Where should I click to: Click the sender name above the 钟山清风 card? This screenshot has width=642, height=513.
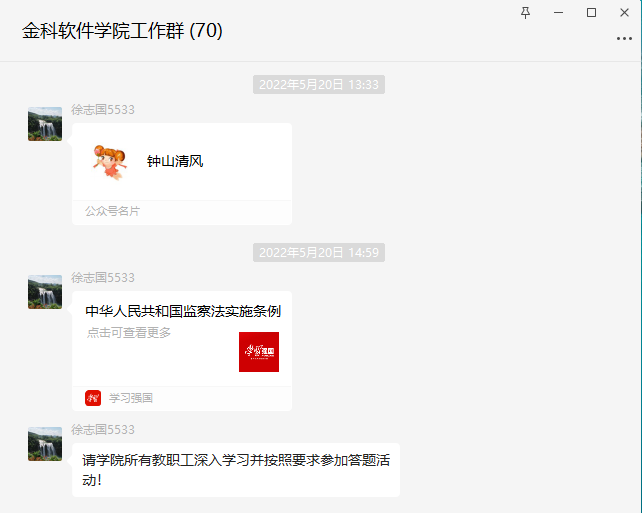102,110
